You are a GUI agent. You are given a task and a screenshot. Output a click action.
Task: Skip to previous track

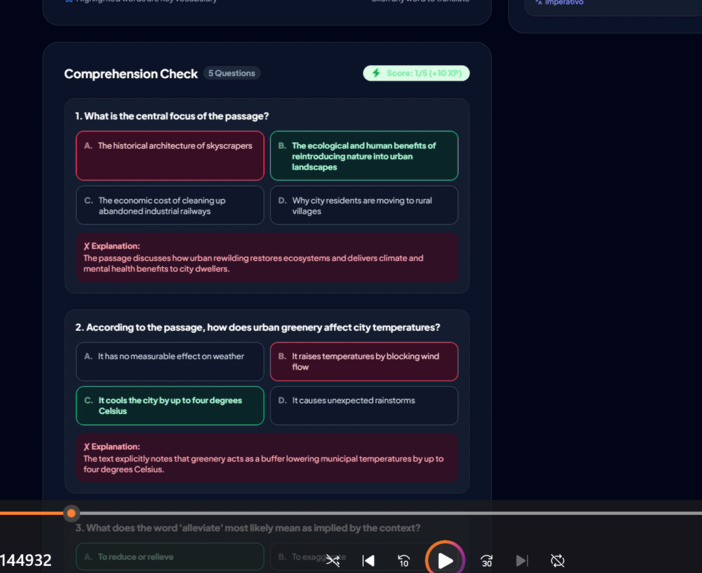[368, 560]
